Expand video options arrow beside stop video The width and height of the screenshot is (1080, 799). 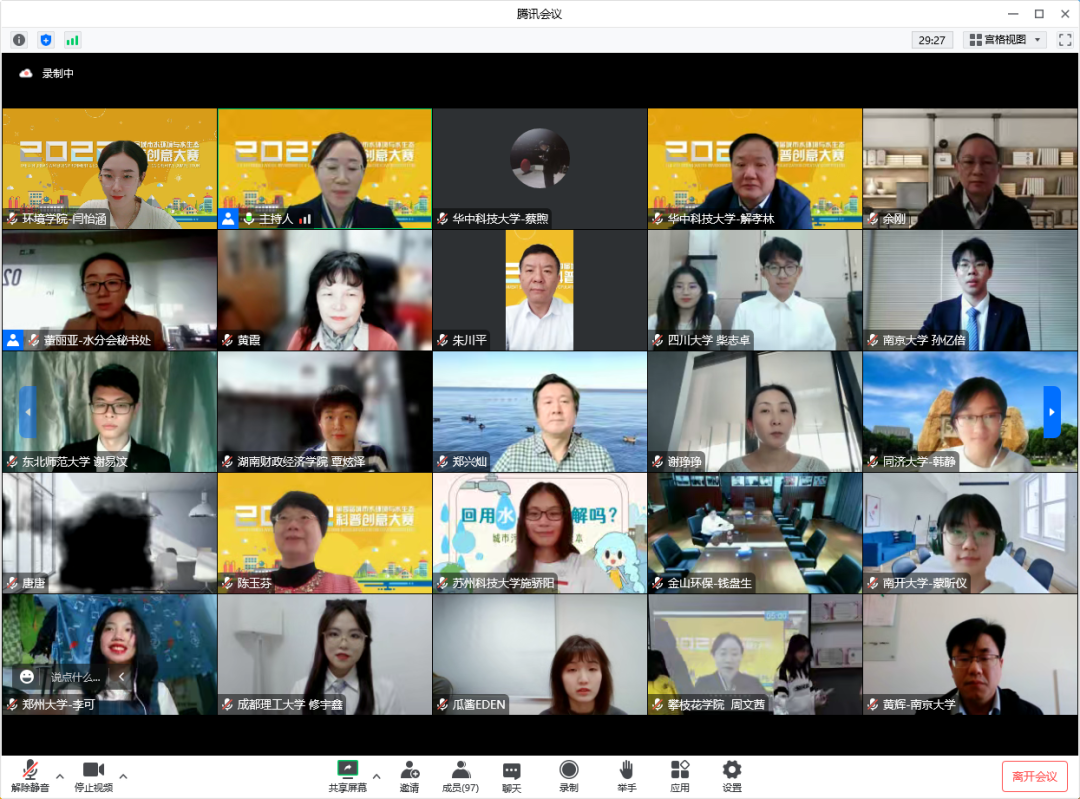tap(123, 776)
